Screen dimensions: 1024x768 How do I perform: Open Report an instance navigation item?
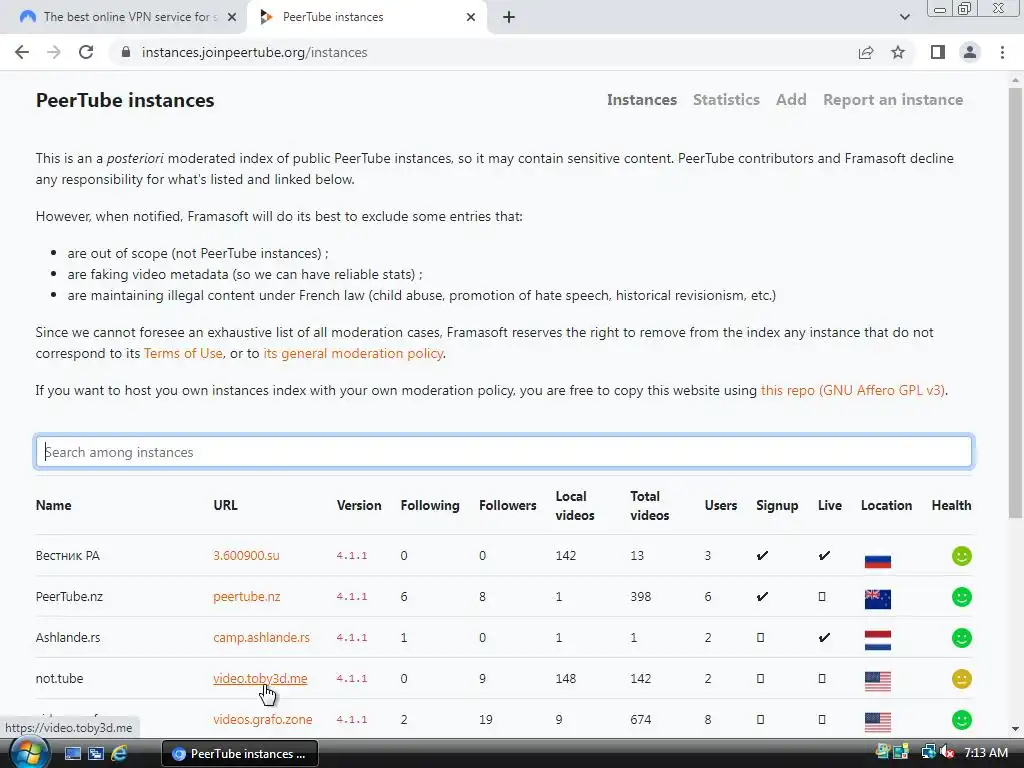(x=893, y=100)
